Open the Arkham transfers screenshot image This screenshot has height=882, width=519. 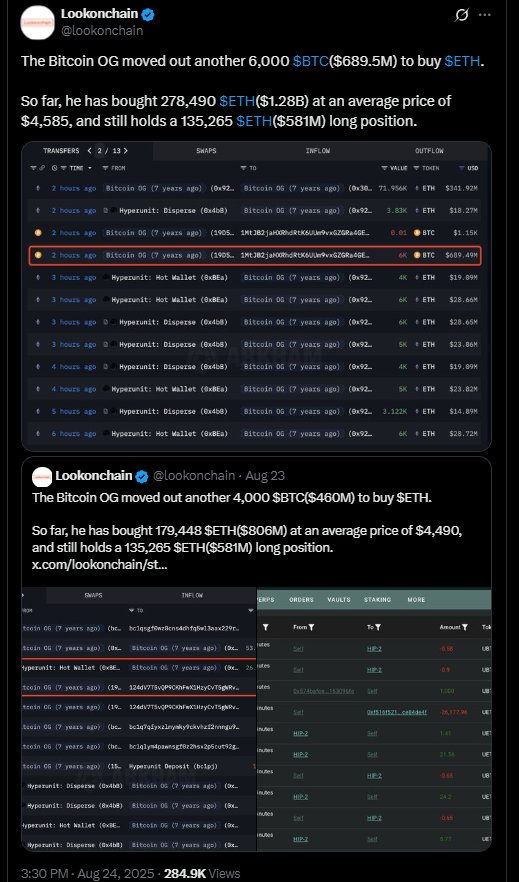tap(256, 296)
